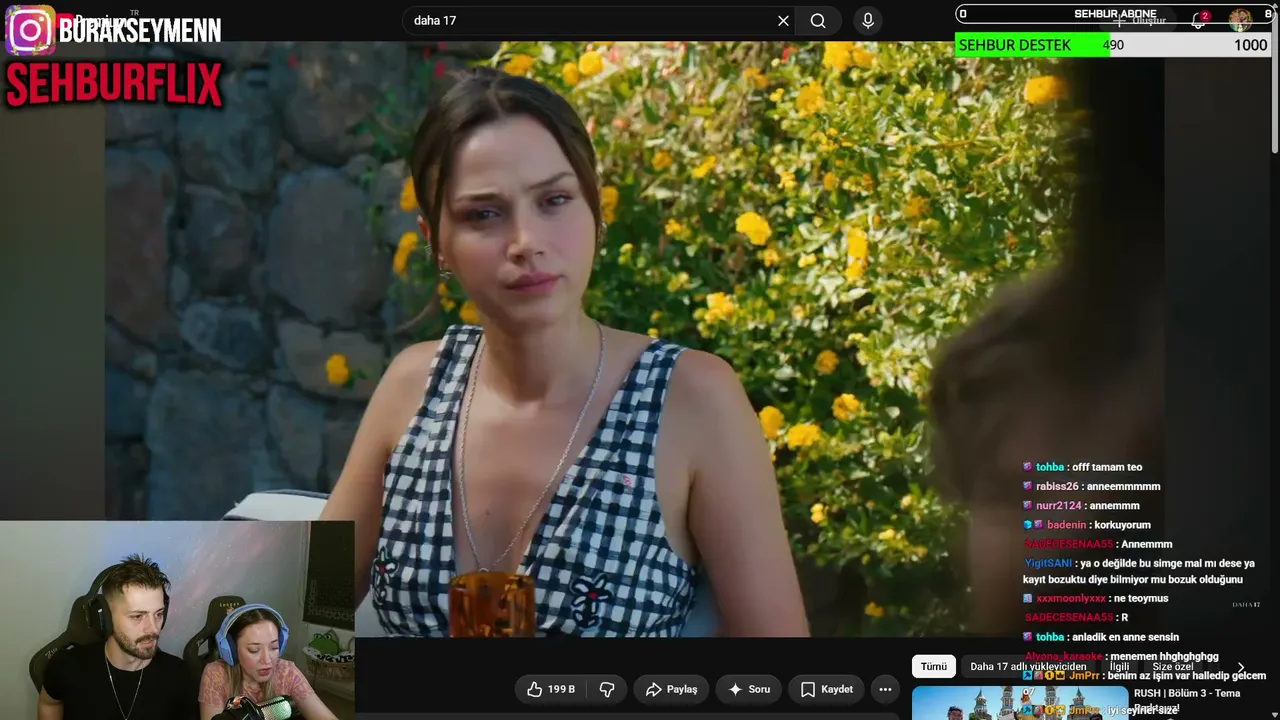Click the magnifying glass search button
The height and width of the screenshot is (720, 1280).
coord(818,21)
